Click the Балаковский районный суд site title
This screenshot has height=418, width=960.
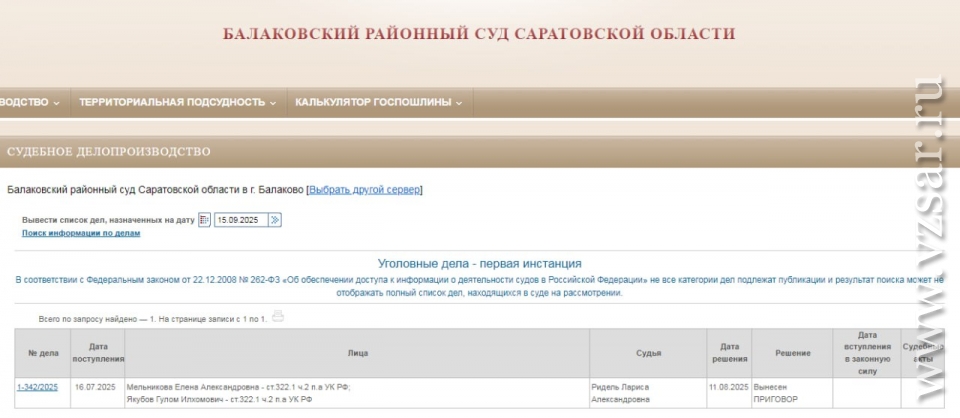(x=479, y=34)
